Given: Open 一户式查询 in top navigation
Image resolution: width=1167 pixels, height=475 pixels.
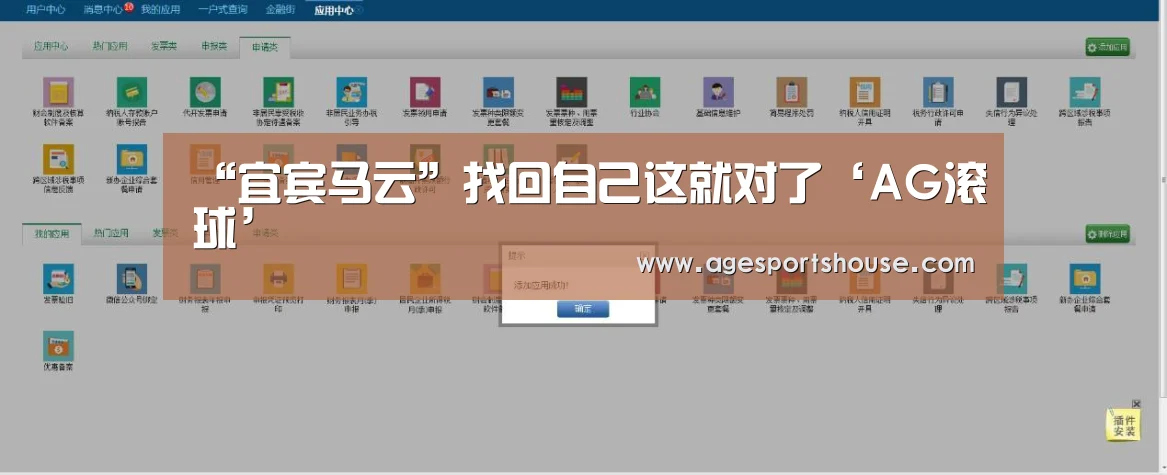Looking at the screenshot, I should (x=223, y=10).
